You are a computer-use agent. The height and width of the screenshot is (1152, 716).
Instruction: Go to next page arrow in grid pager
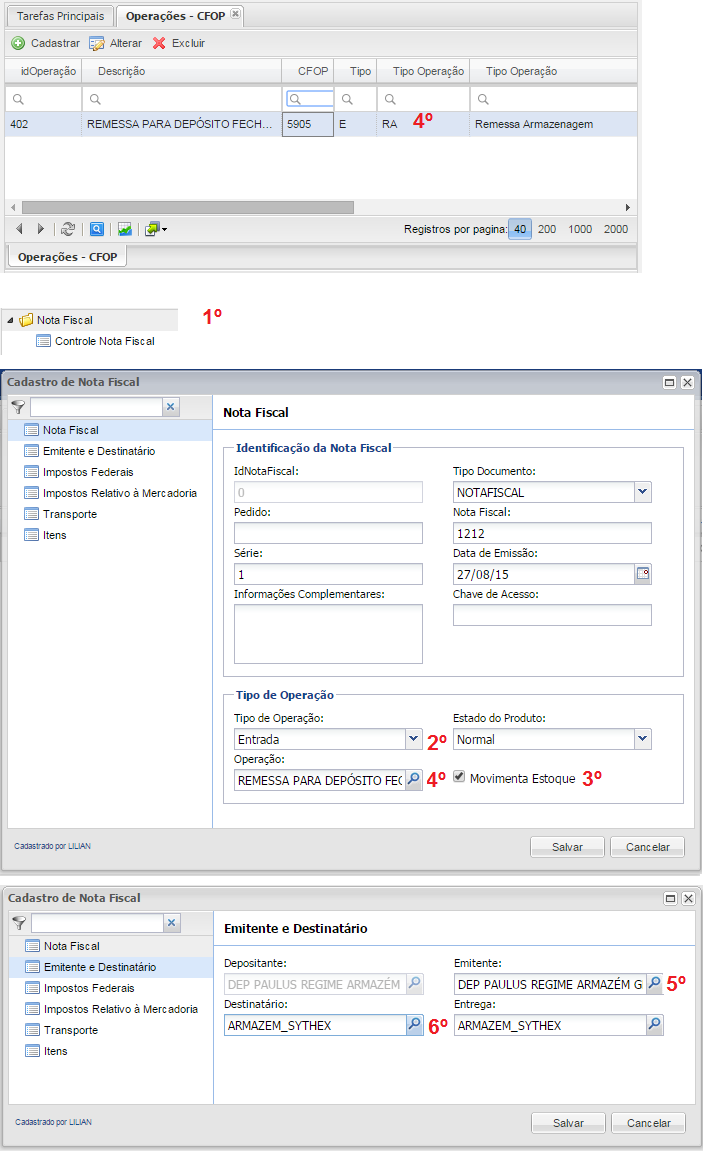[41, 229]
